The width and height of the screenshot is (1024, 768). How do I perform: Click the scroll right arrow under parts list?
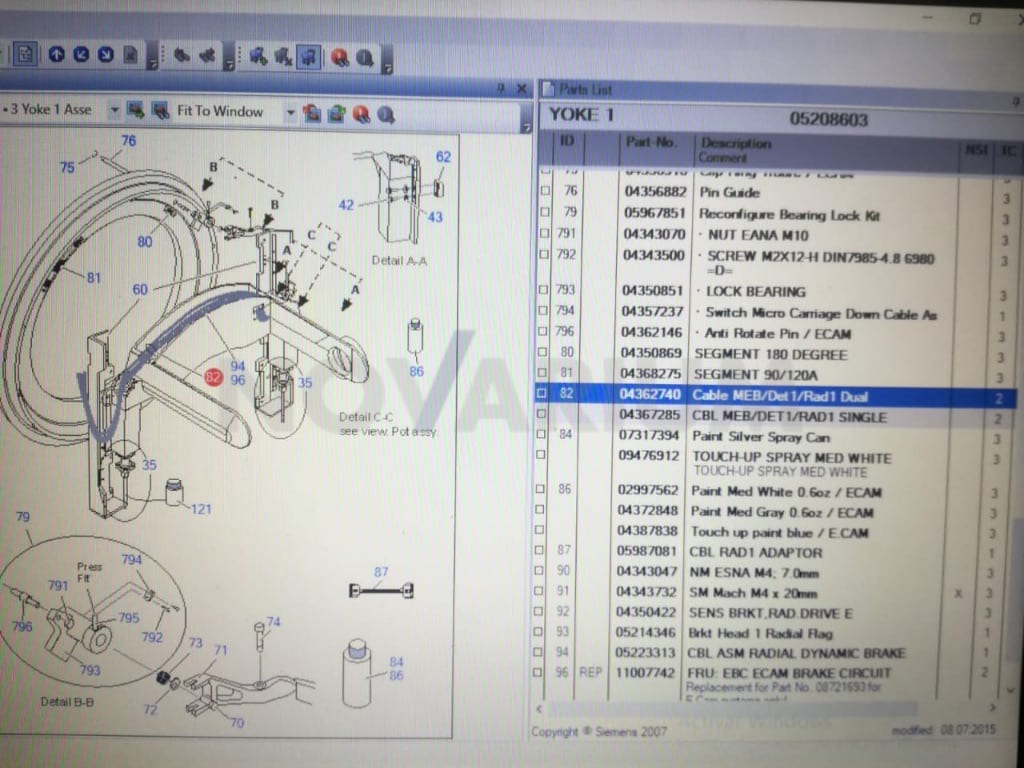tap(993, 708)
